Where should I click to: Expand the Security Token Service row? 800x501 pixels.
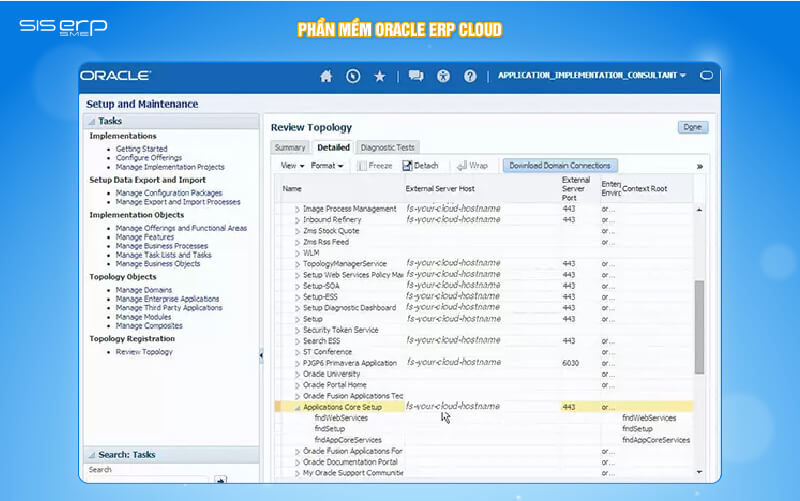pyautogui.click(x=297, y=331)
